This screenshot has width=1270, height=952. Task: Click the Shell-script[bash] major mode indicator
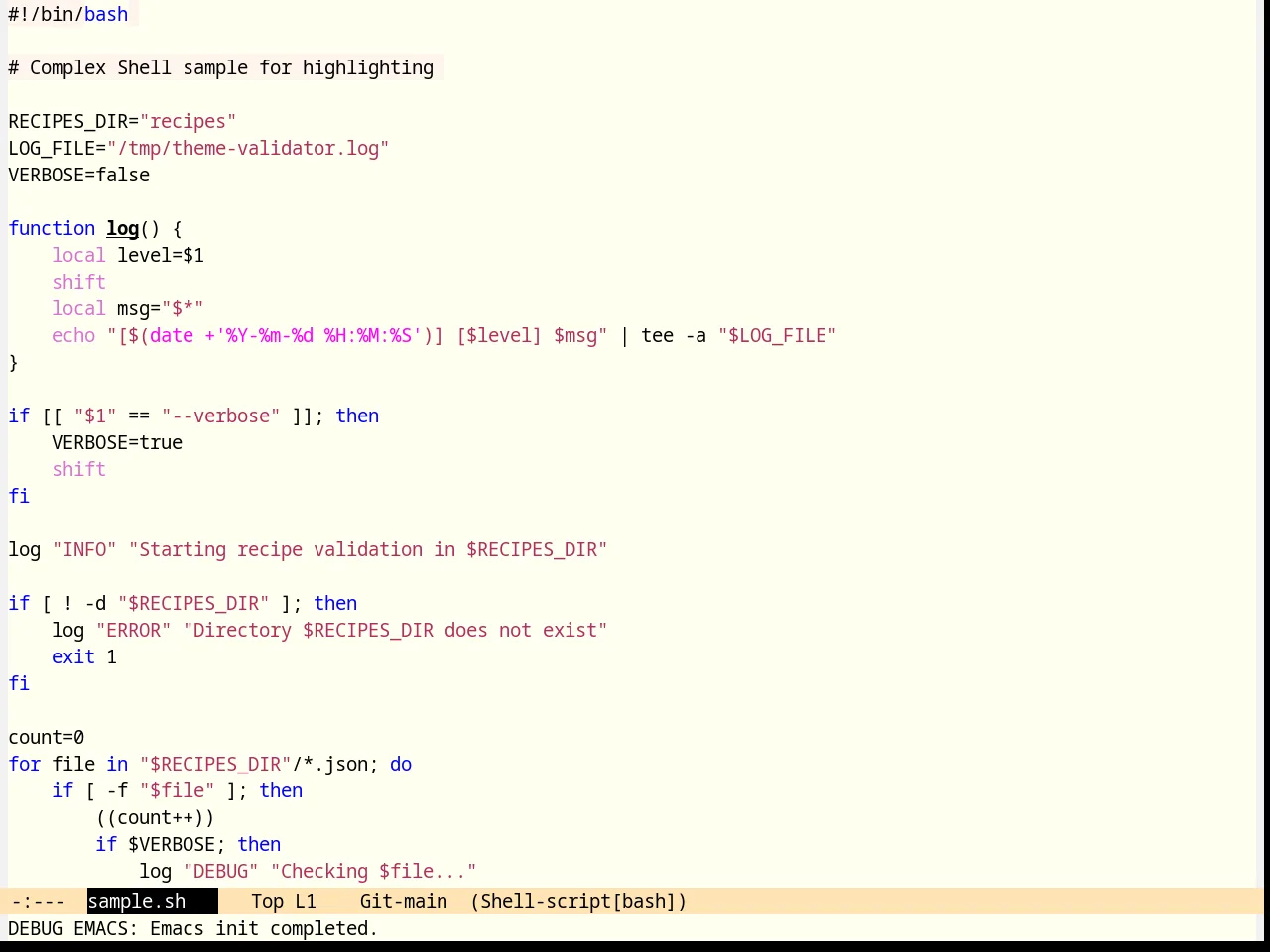tap(578, 901)
